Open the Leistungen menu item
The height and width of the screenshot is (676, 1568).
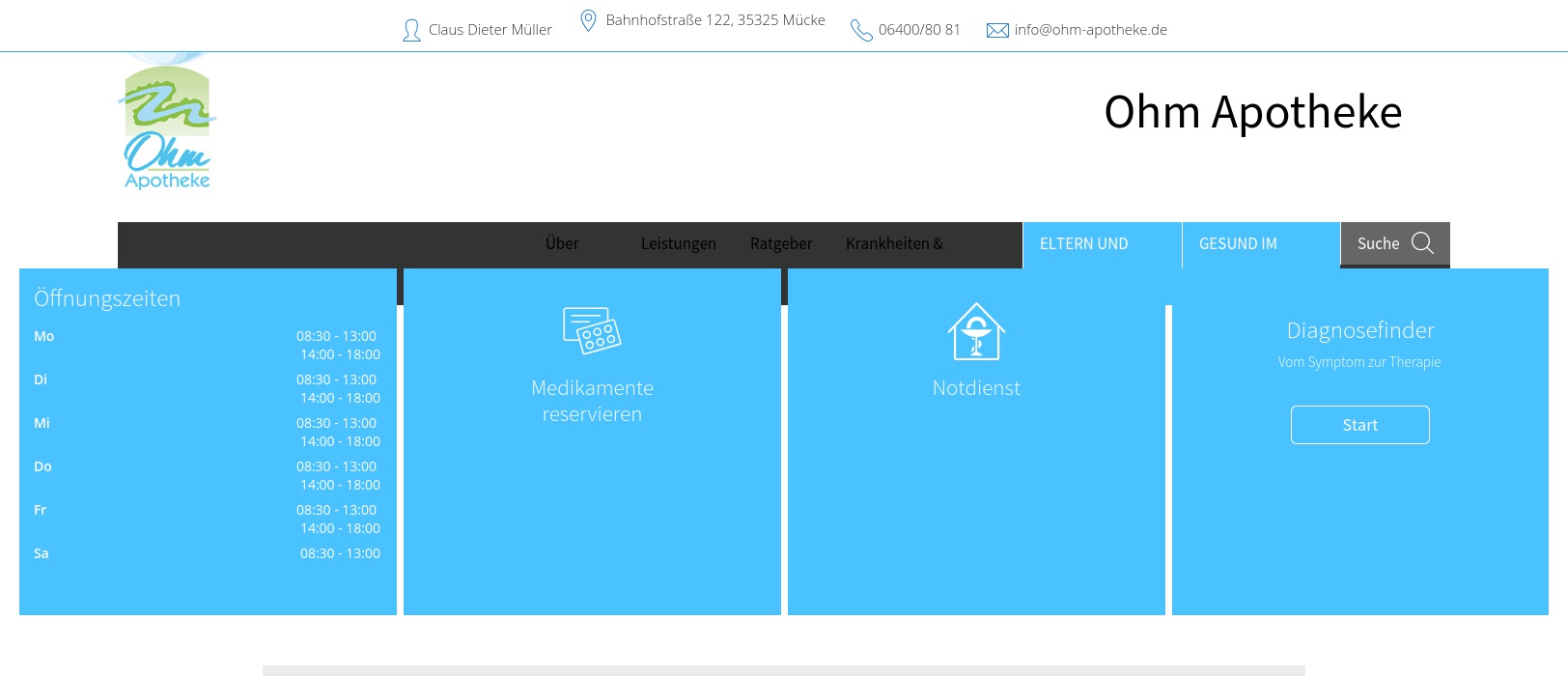(679, 243)
